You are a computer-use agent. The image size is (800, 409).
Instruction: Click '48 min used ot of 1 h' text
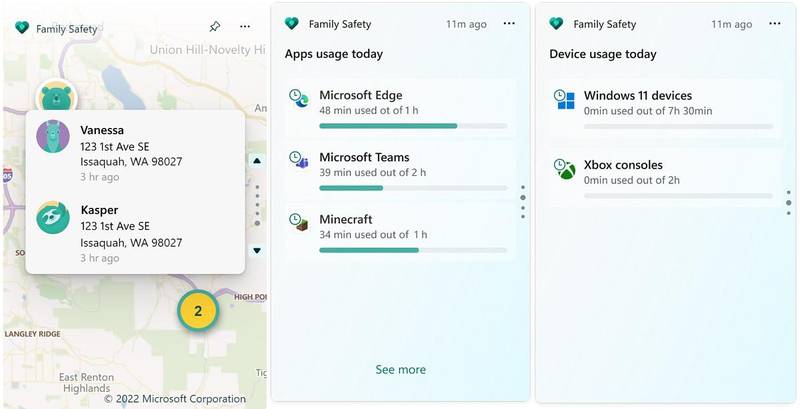[x=369, y=110]
